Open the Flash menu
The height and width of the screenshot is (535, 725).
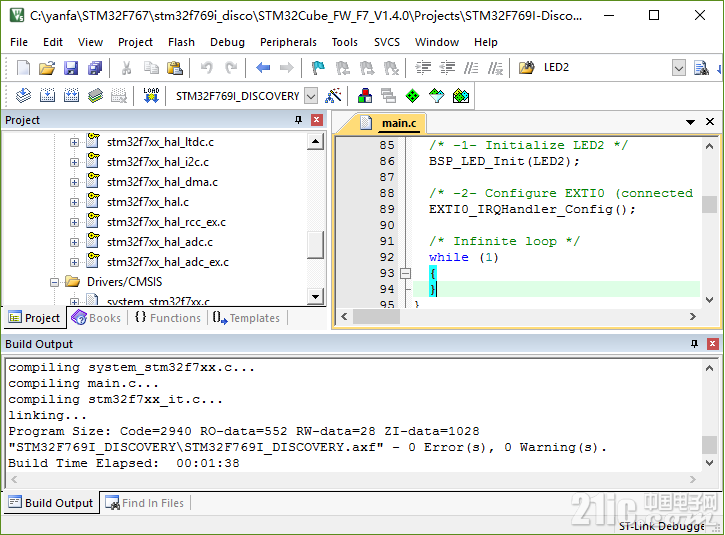pos(181,42)
